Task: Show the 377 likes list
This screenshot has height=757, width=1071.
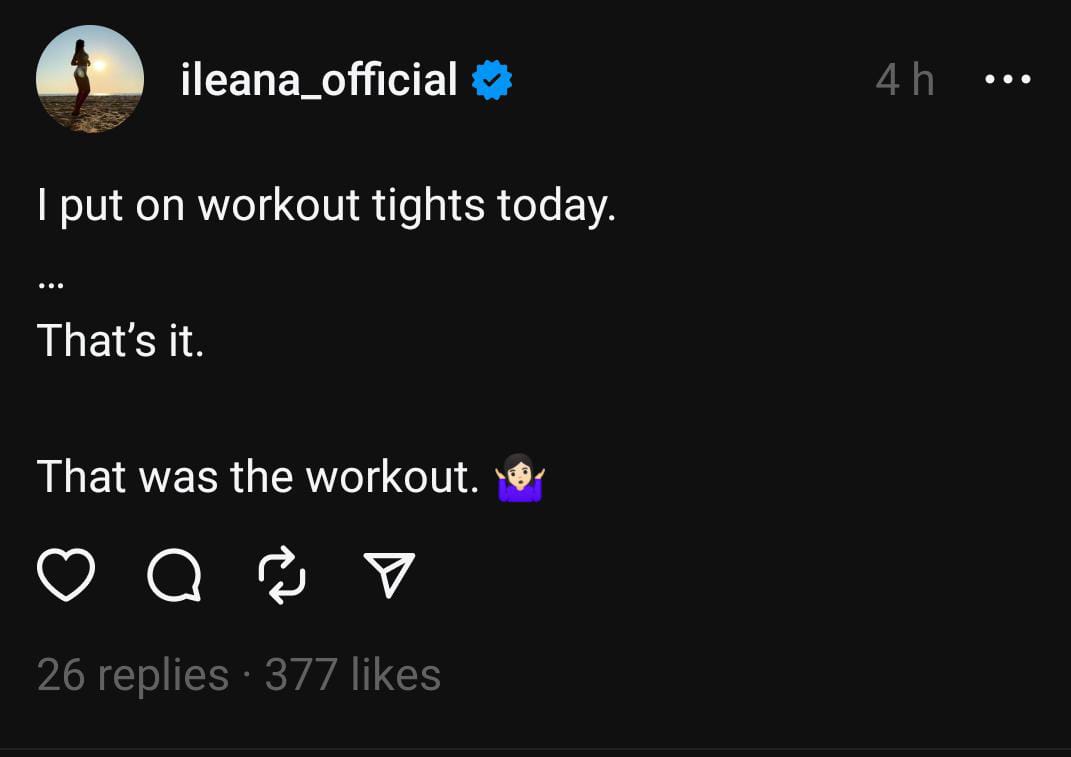Action: [x=353, y=675]
